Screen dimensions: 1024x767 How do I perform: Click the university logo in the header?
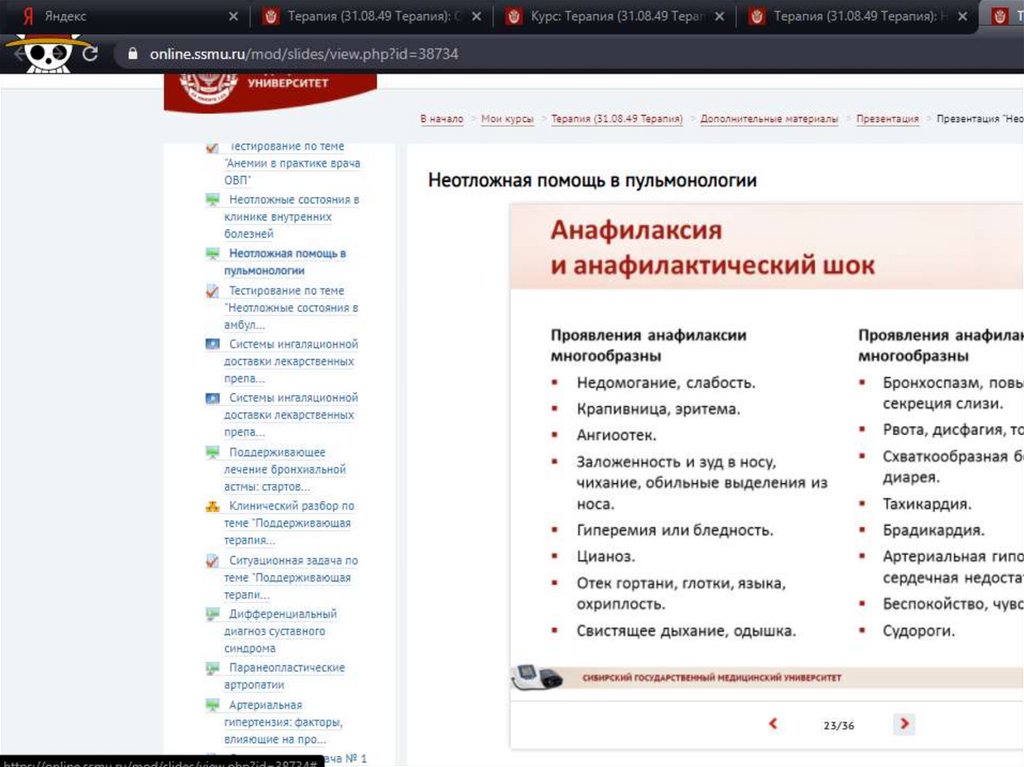[270, 91]
